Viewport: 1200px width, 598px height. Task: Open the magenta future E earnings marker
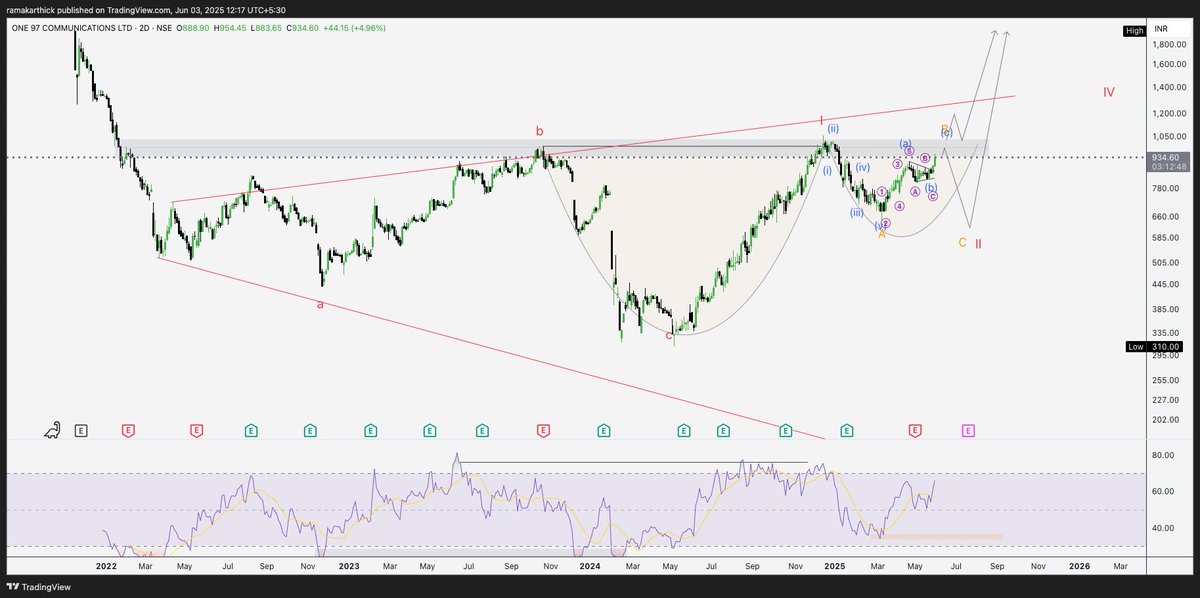pyautogui.click(x=968, y=431)
